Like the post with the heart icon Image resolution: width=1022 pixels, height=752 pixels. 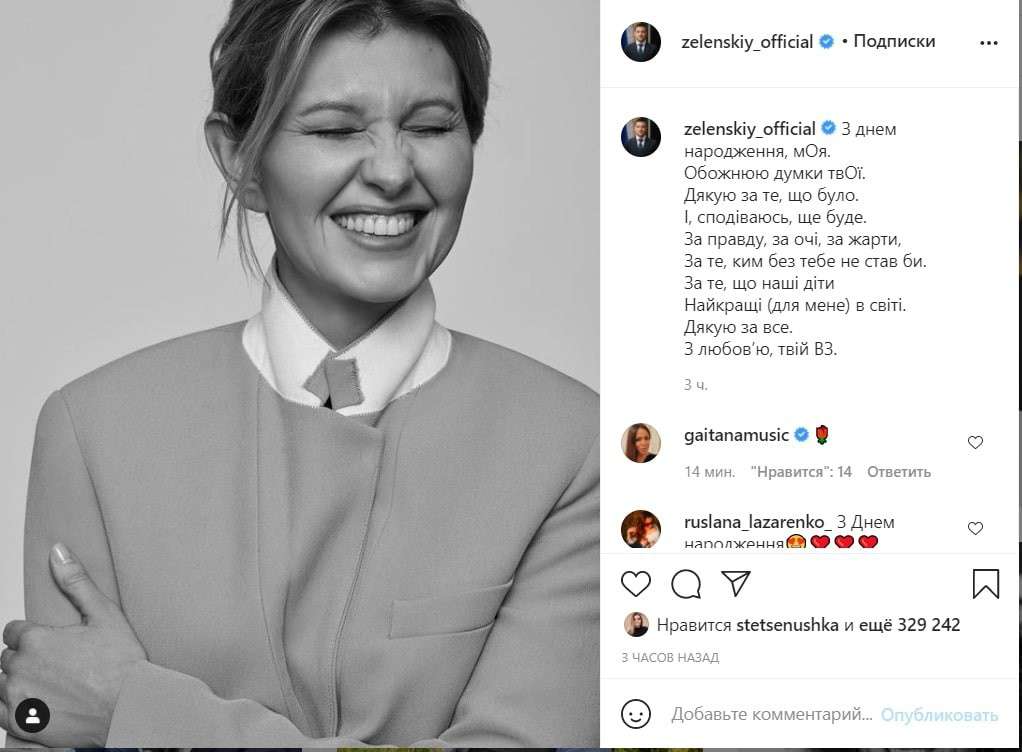[x=636, y=585]
